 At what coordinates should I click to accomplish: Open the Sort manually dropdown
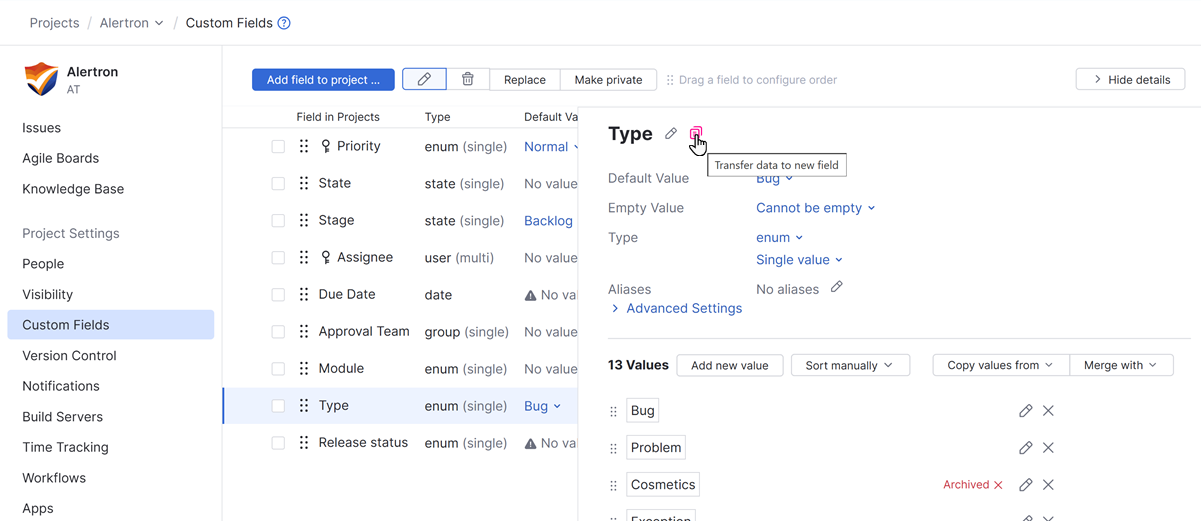click(850, 365)
